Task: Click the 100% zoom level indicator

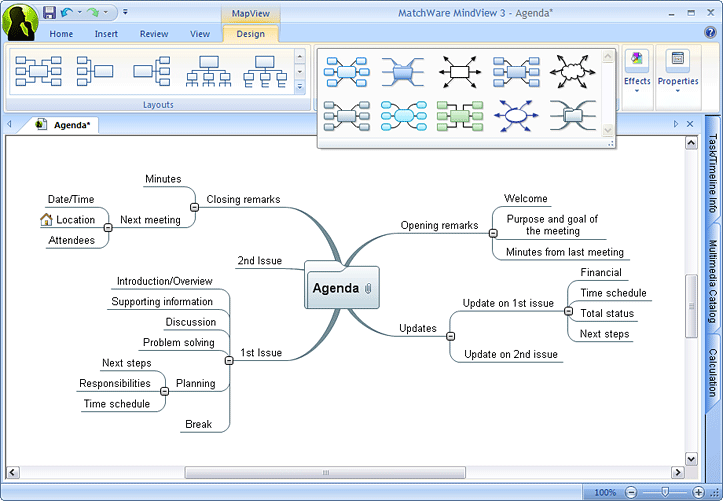Action: (x=605, y=492)
